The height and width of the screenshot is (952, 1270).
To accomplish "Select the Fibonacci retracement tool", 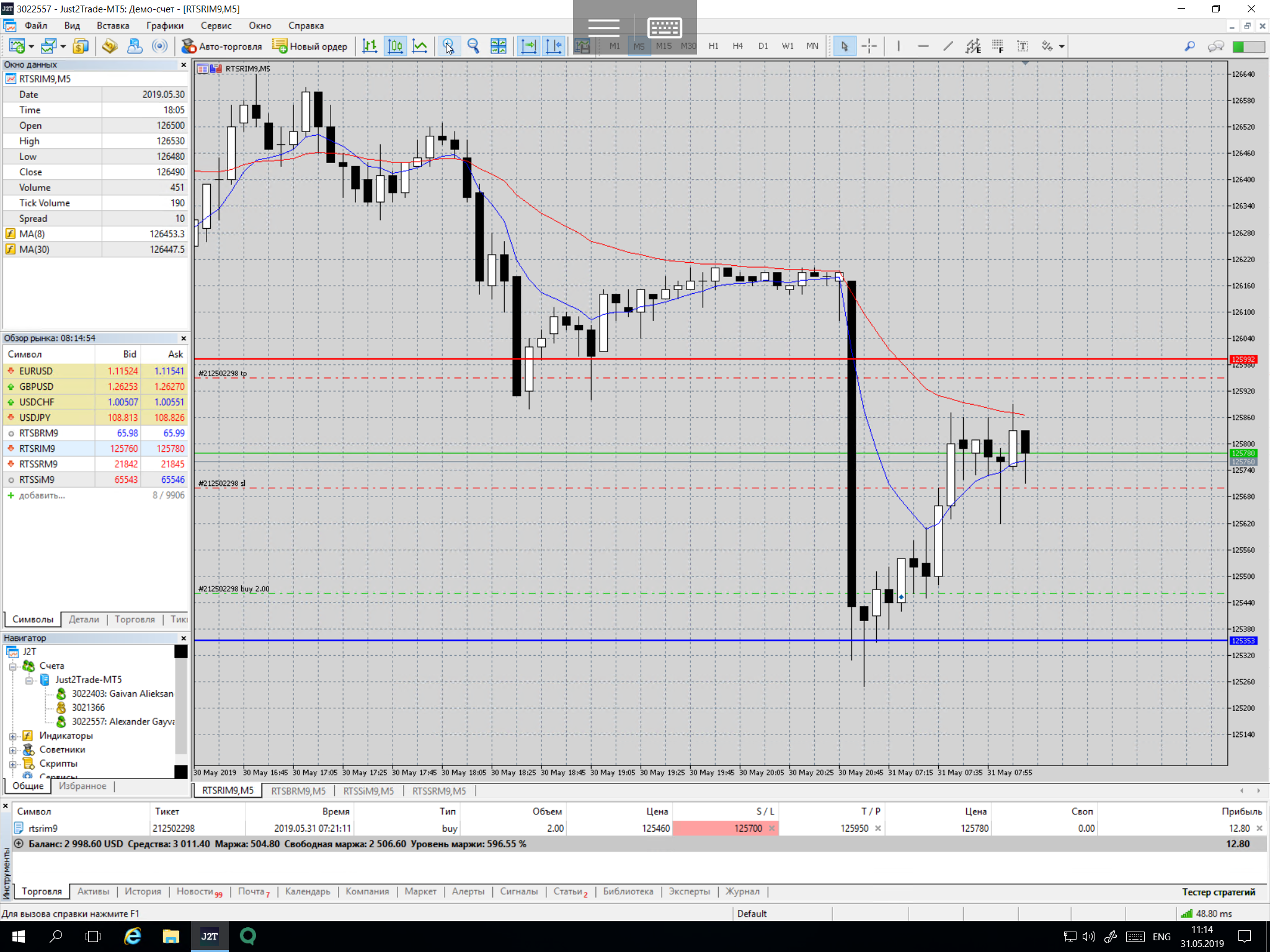I will [x=998, y=46].
